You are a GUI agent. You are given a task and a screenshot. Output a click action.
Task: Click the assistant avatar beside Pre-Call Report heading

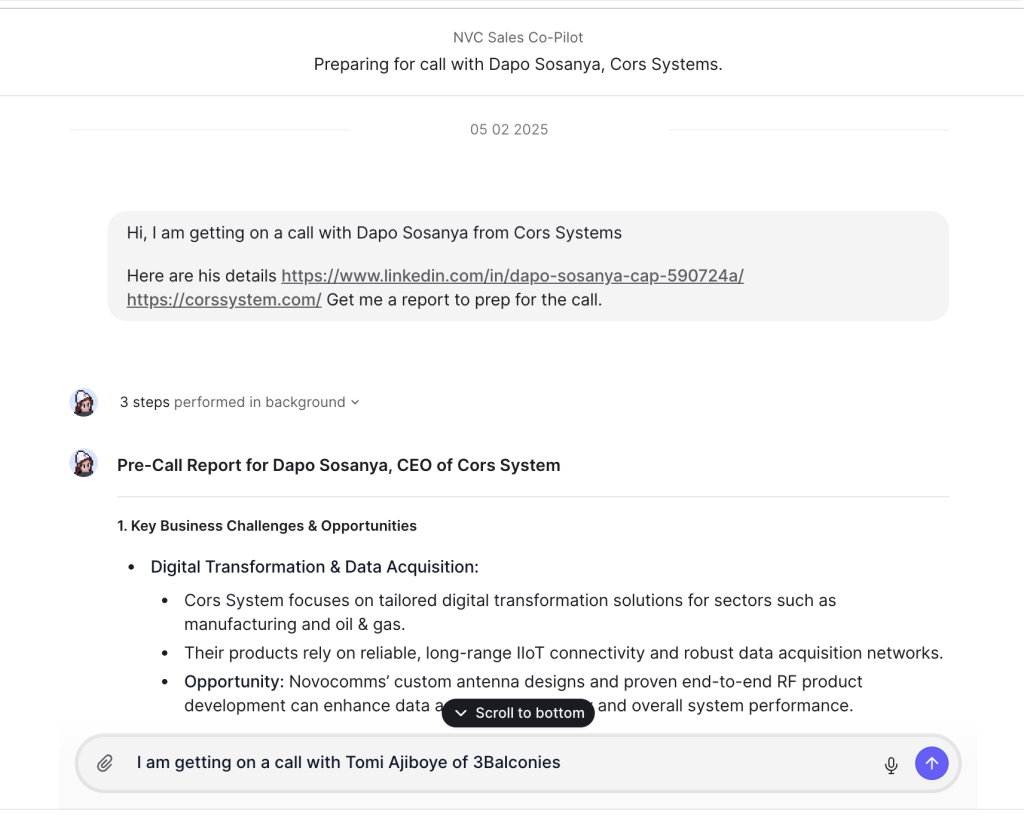coord(84,463)
